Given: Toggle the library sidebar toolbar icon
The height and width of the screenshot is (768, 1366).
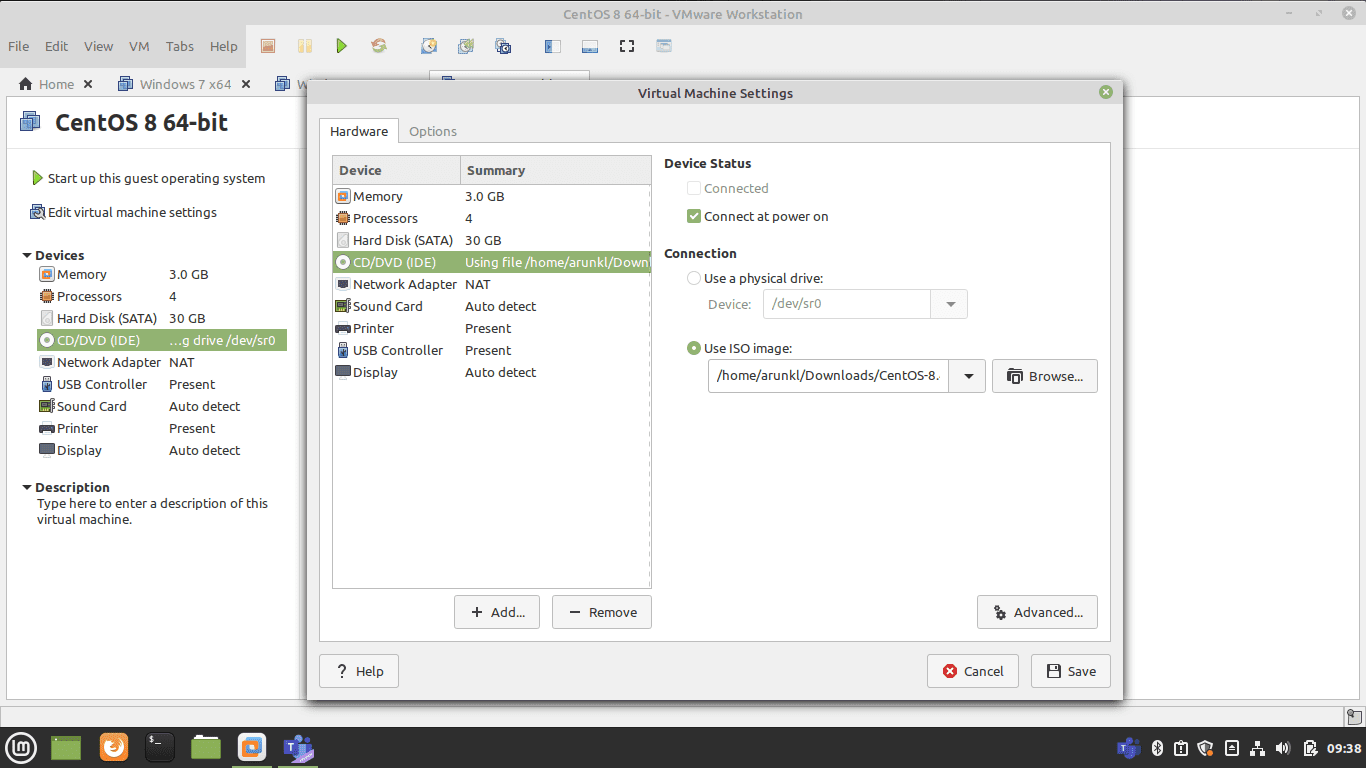Looking at the screenshot, I should [x=552, y=46].
